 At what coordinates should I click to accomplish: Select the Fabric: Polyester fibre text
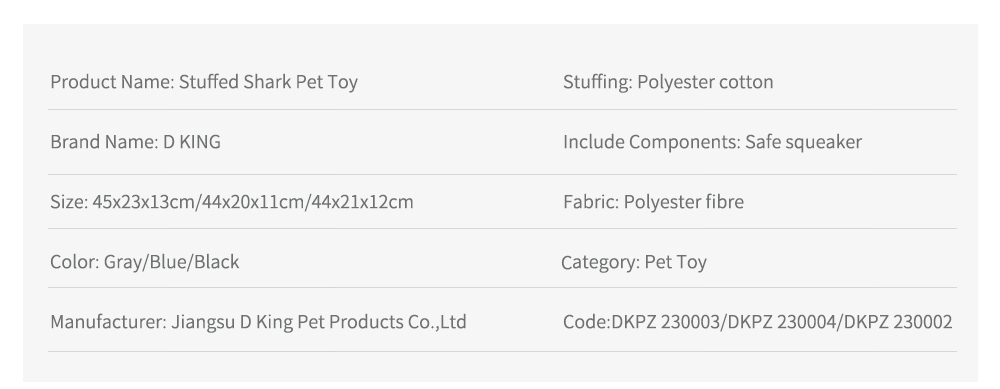click(x=653, y=202)
